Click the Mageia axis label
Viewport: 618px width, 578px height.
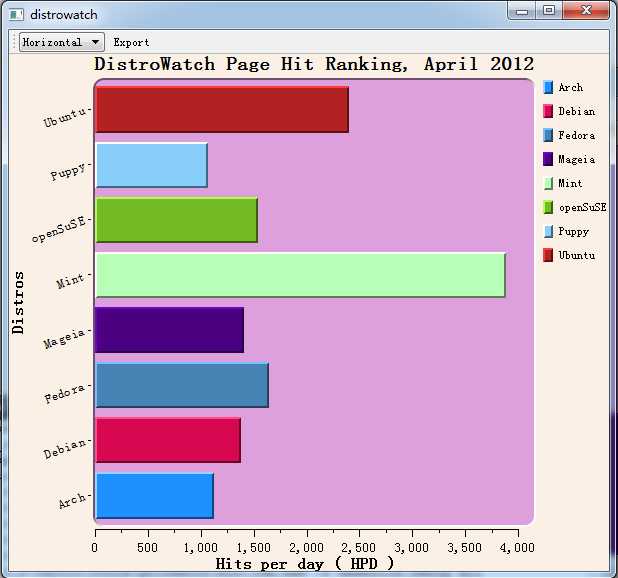click(x=64, y=338)
